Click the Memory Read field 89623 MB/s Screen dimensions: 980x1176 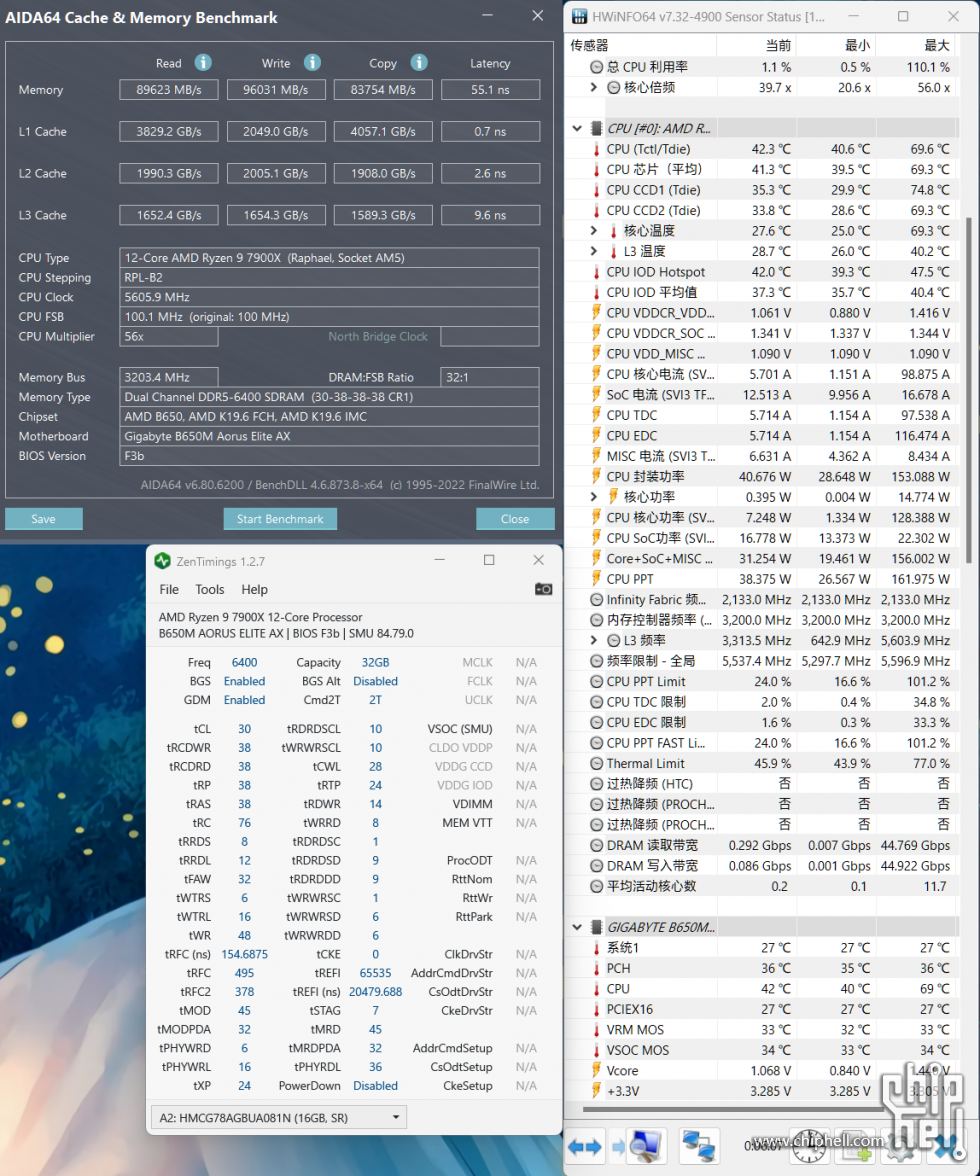pyautogui.click(x=169, y=90)
